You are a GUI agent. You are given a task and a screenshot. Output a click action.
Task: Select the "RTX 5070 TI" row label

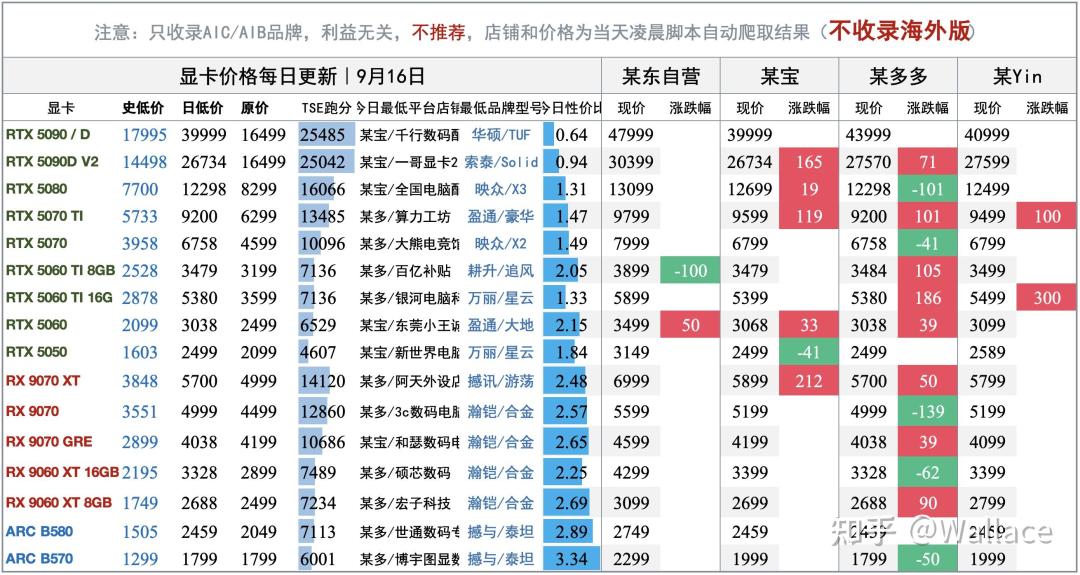(45, 216)
